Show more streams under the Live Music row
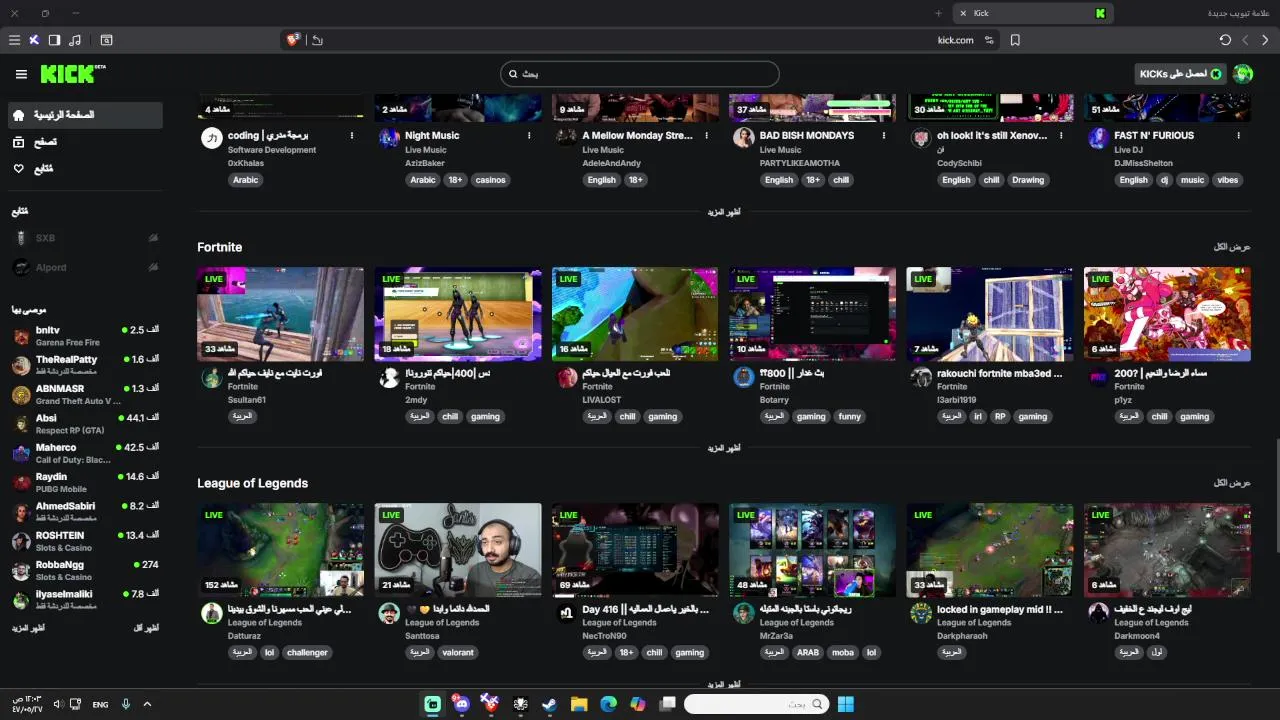The image size is (1280, 720). click(724, 212)
